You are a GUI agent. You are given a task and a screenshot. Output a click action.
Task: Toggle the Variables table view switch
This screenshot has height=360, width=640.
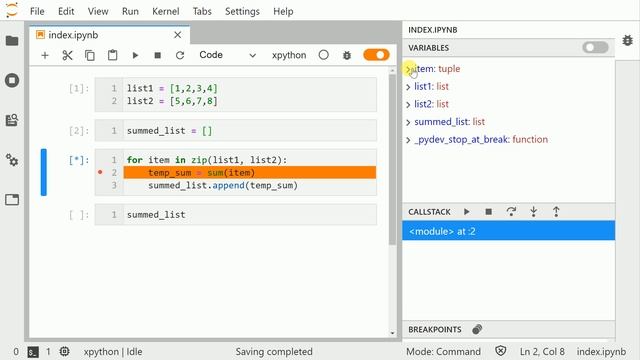coord(596,47)
